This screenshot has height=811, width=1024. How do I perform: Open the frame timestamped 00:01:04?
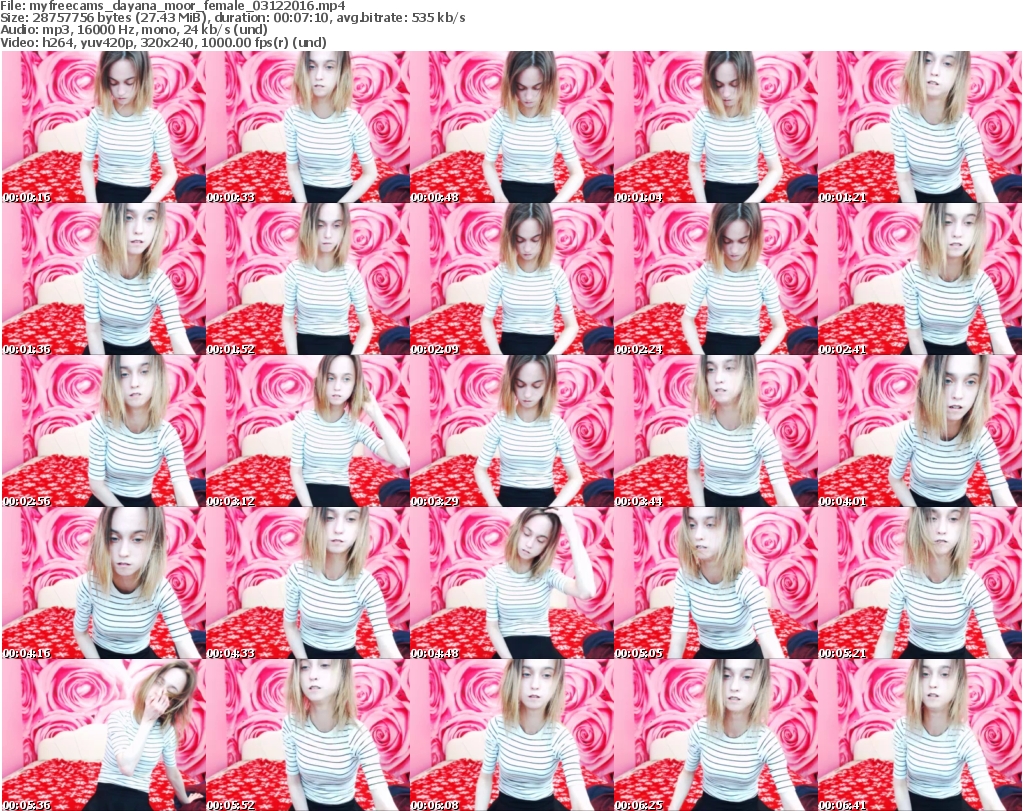(x=715, y=127)
